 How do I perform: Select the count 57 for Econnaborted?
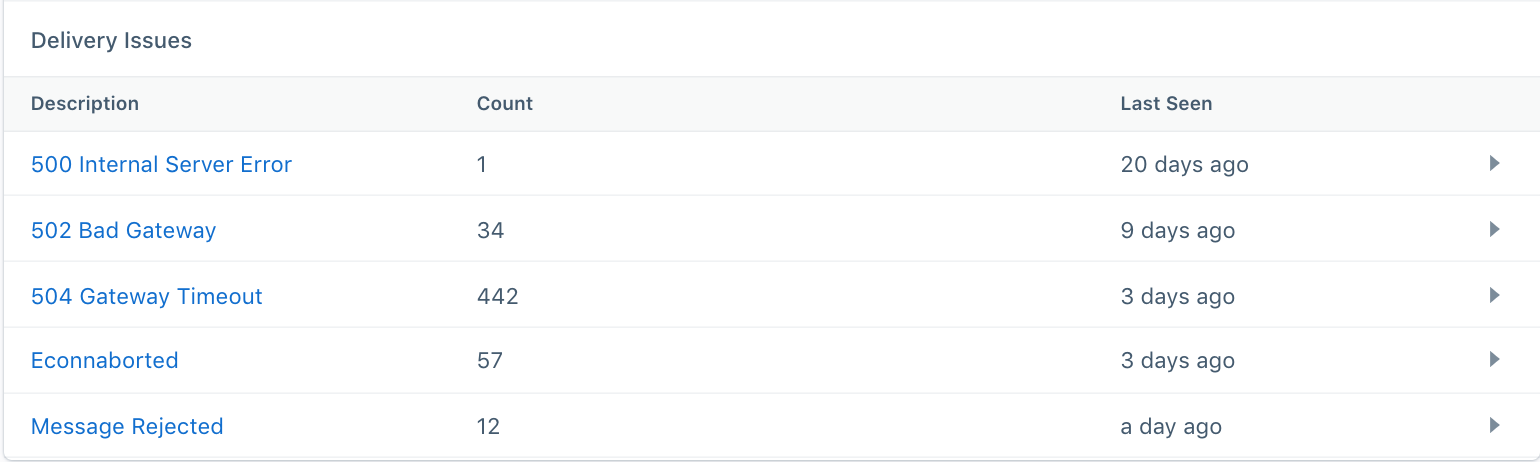pos(490,360)
